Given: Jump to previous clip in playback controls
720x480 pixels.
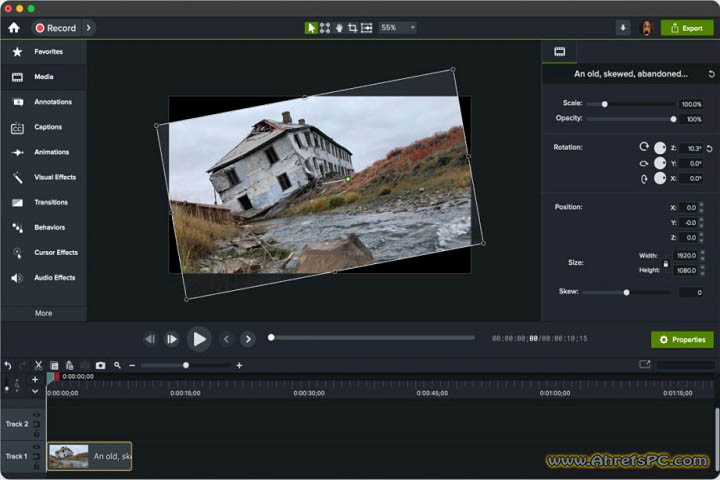Looking at the screenshot, I should pyautogui.click(x=150, y=339).
